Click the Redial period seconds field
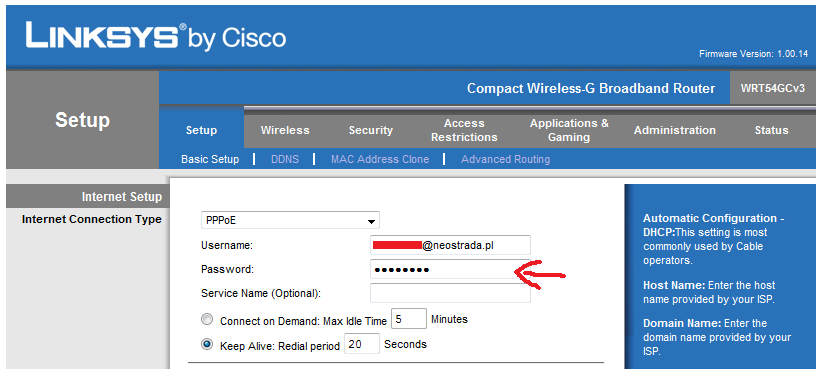Image resolution: width=823 pixels, height=369 pixels. pos(362,344)
